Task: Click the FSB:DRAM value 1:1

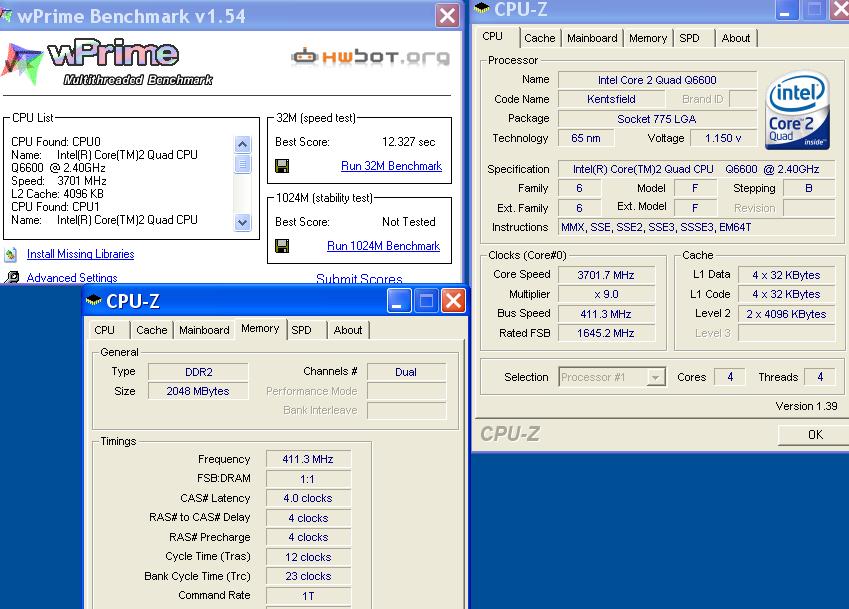Action: tap(308, 479)
